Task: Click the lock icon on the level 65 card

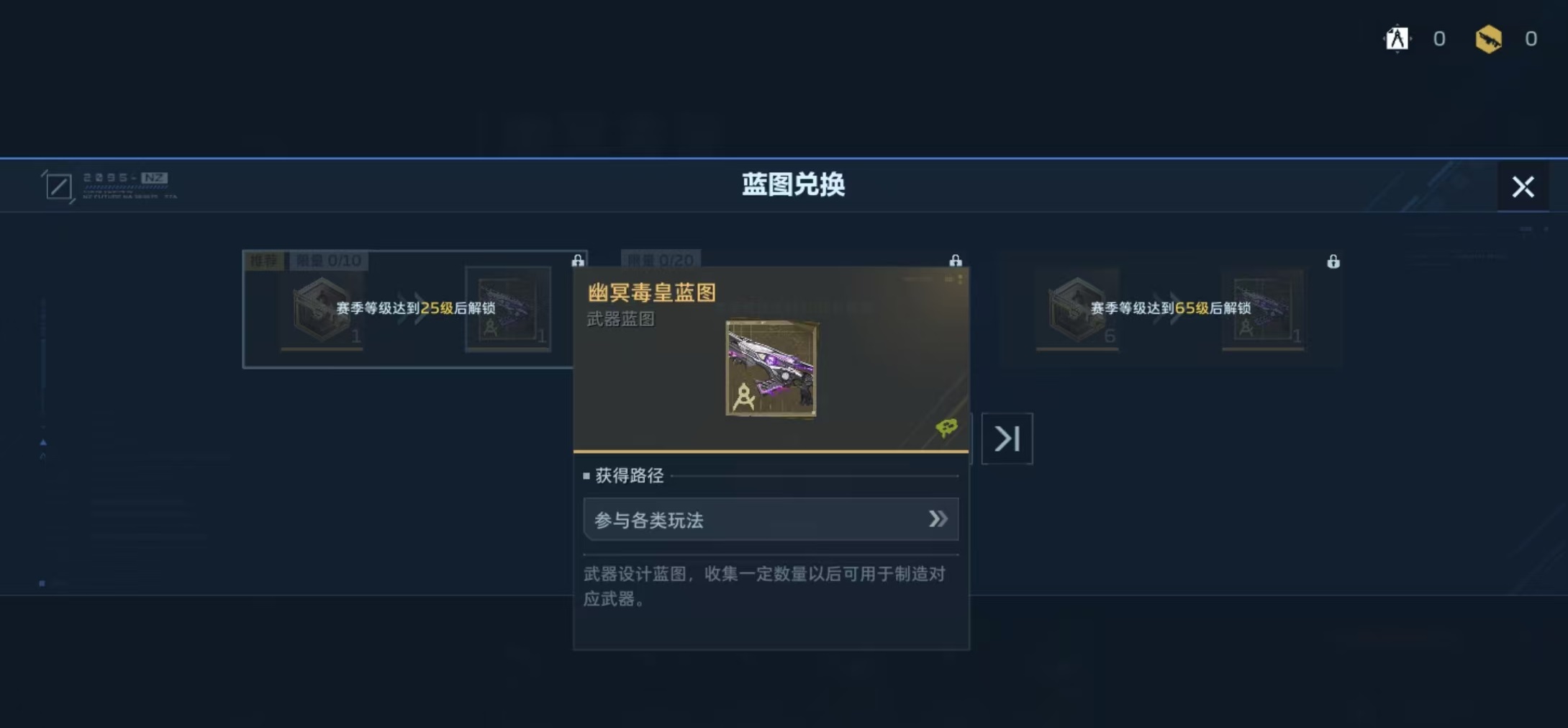Action: [x=1333, y=261]
